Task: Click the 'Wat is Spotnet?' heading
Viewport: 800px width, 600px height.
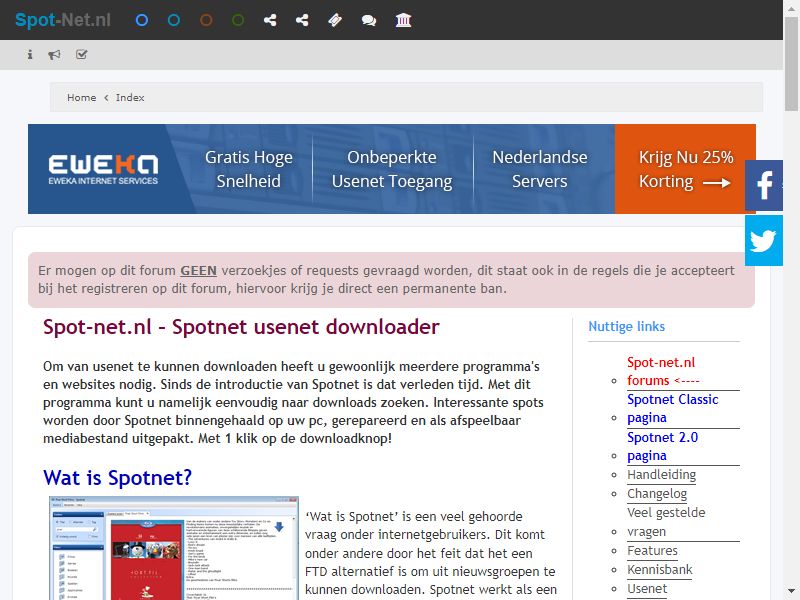Action: (x=117, y=478)
